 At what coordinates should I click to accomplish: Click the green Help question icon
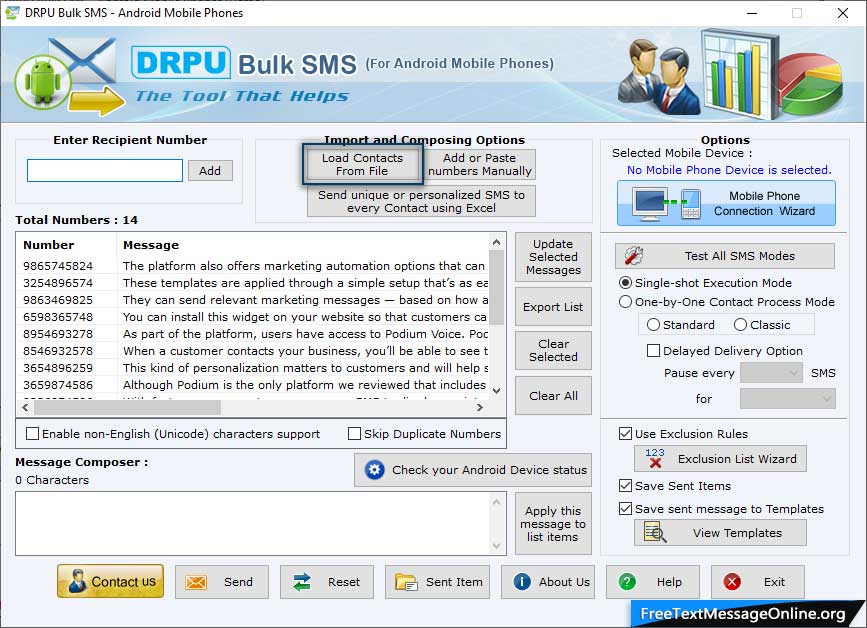[x=627, y=582]
